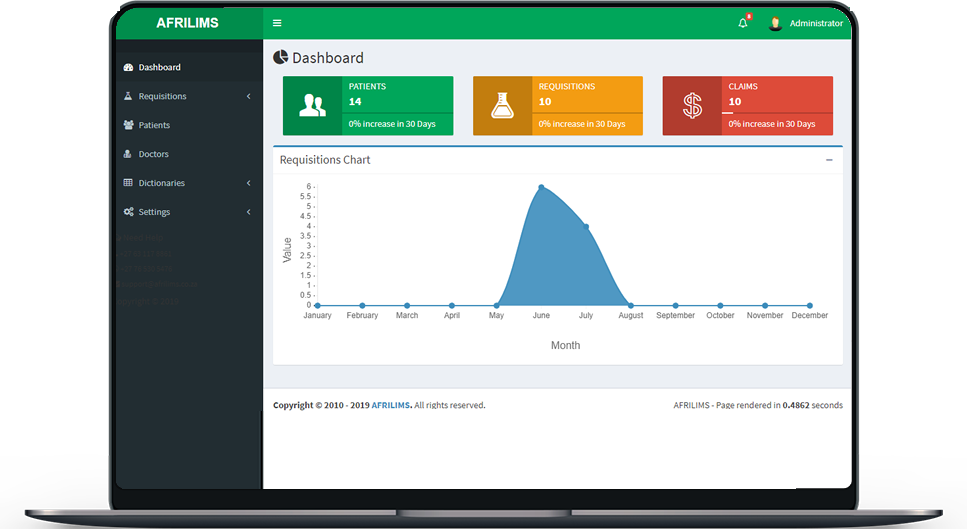Expand the Settings sidebar submenu arrow
The width and height of the screenshot is (967, 529).
(248, 212)
